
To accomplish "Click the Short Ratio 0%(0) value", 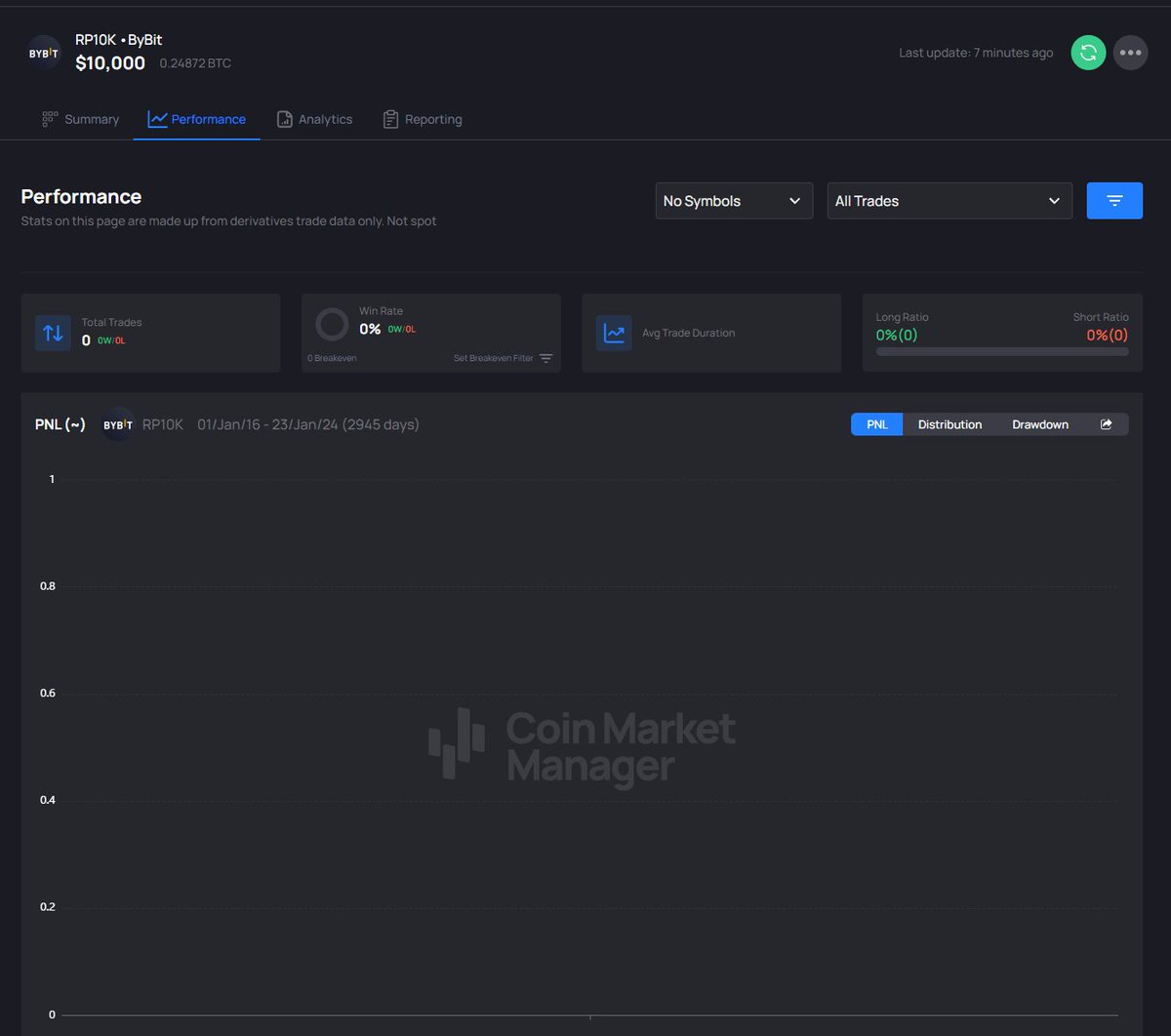I will click(x=1108, y=335).
